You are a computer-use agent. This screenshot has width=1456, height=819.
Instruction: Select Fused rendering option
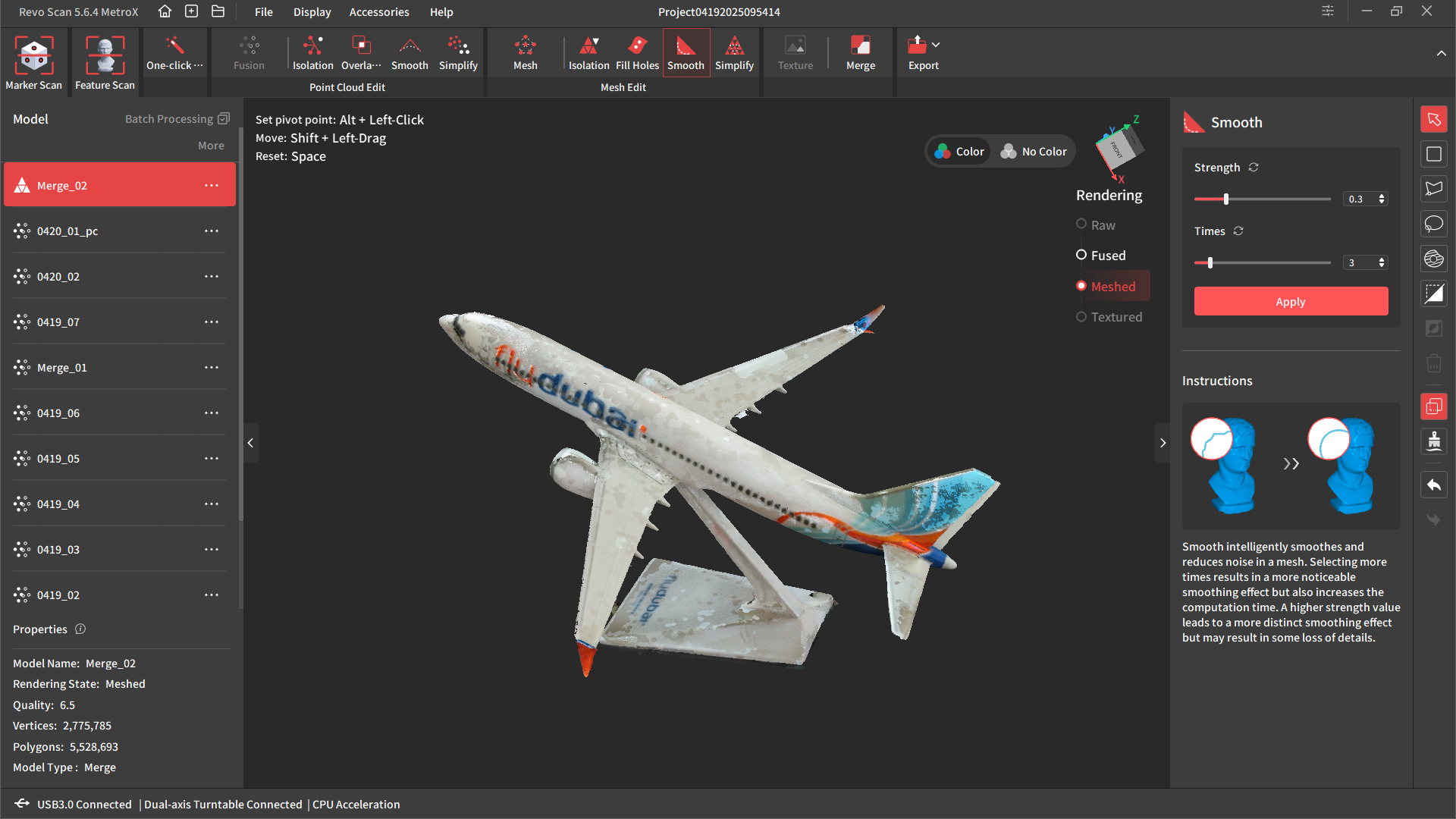(x=1101, y=256)
